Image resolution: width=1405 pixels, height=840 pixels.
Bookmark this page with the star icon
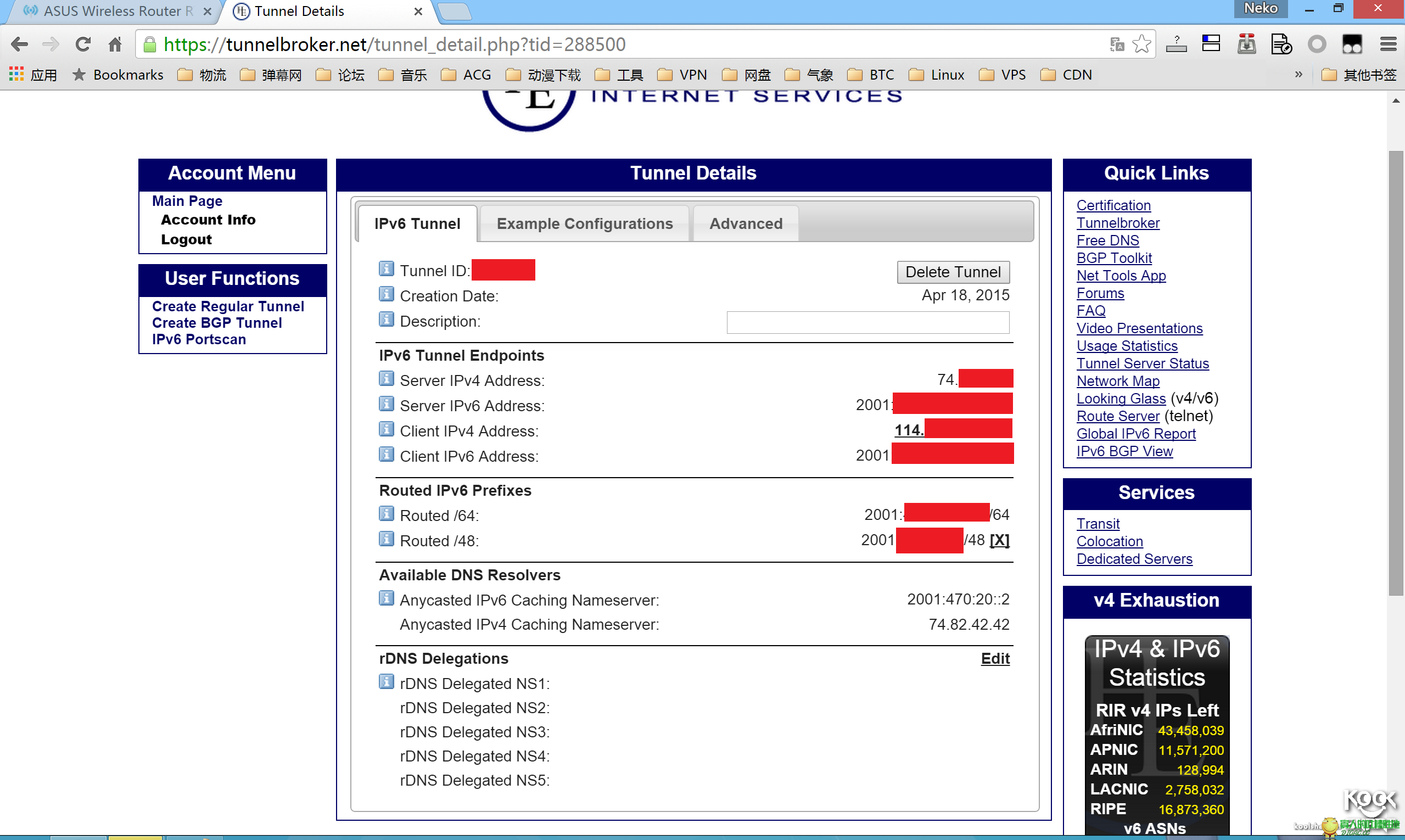[1141, 44]
